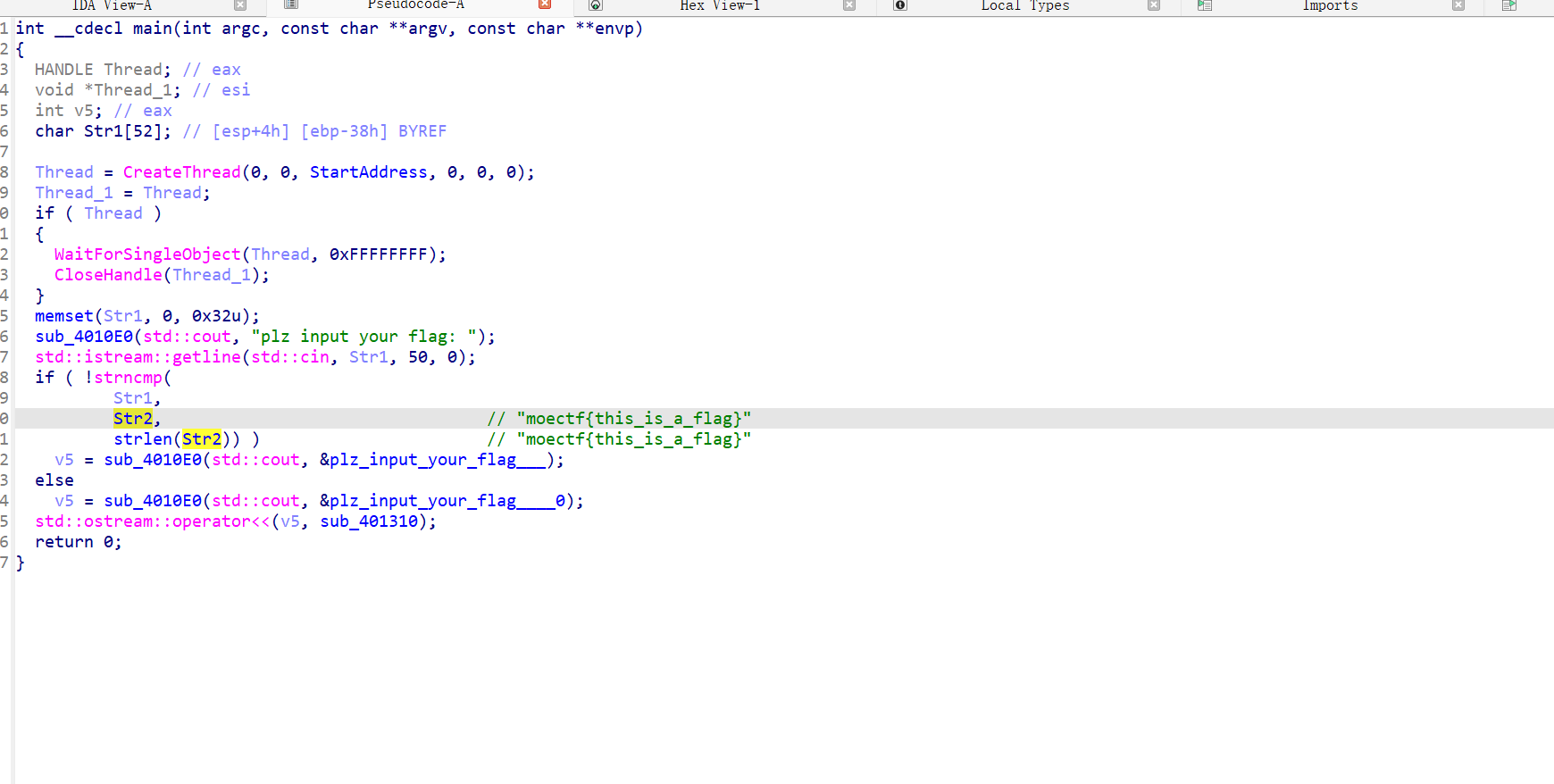Select the WaitForSingleObject call
1554x784 pixels.
(x=146, y=254)
